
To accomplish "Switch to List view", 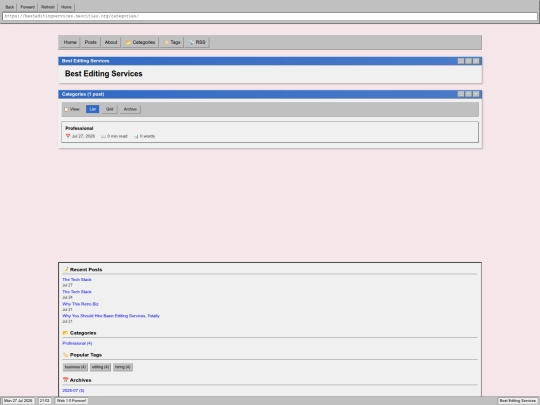I will click(x=93, y=109).
